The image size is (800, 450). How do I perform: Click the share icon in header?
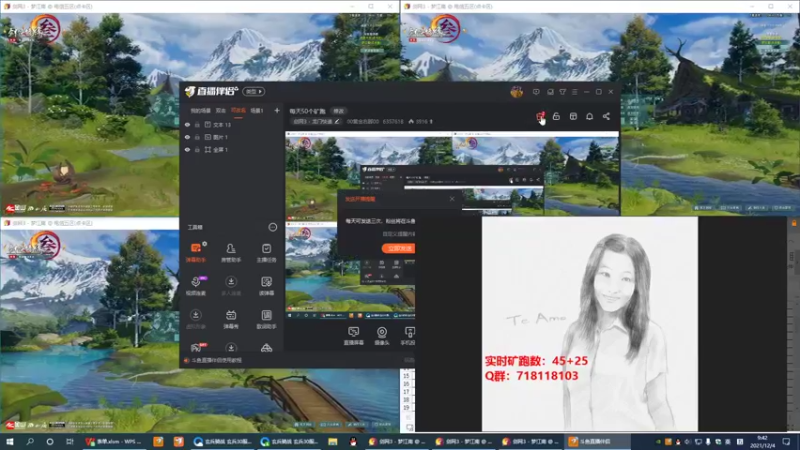click(x=606, y=116)
